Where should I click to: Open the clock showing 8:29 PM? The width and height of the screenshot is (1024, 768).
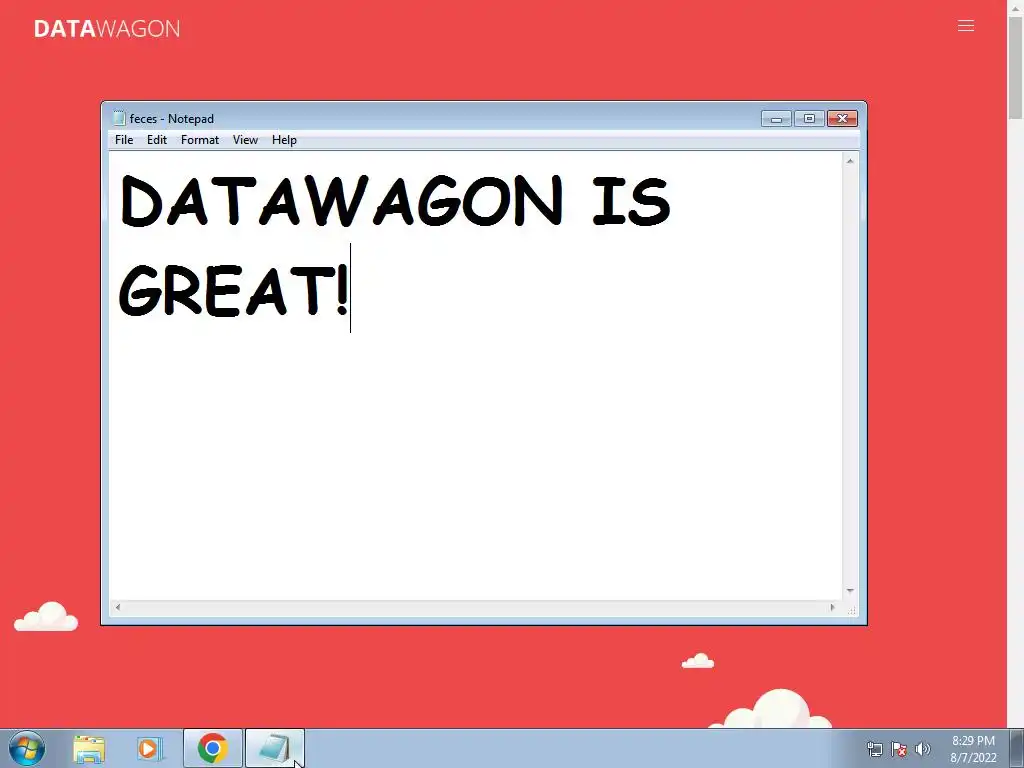pyautogui.click(x=973, y=749)
